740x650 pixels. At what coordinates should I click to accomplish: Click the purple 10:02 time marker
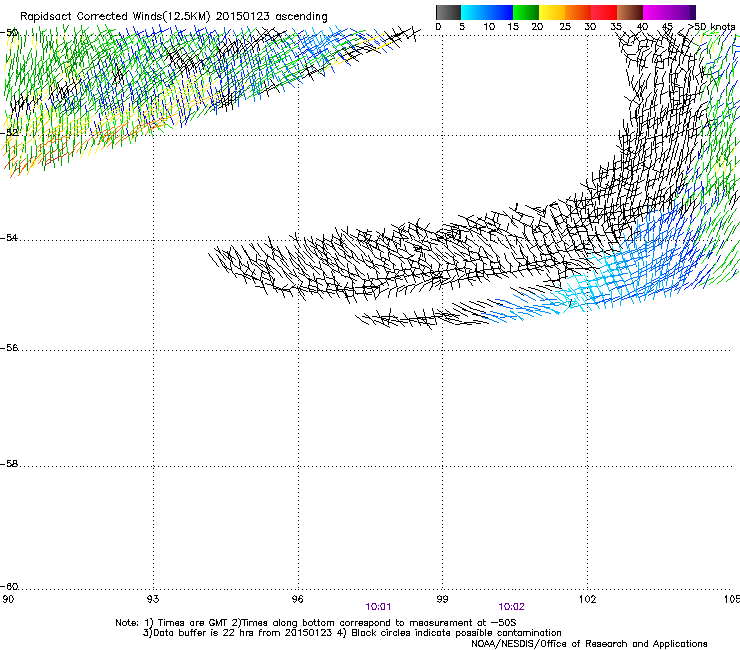point(511,607)
